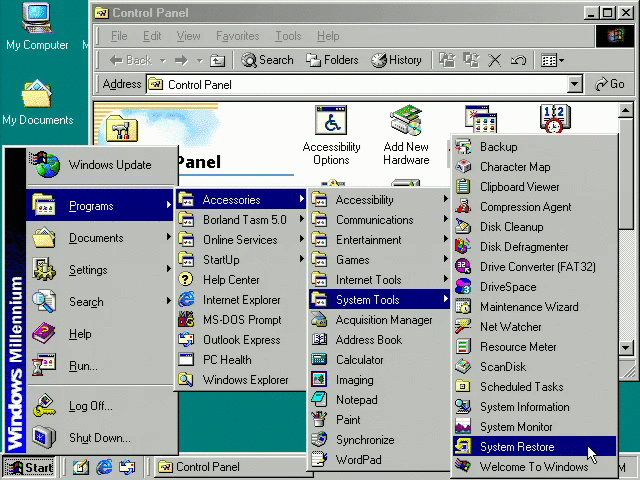Run ScanDisk icon

(463, 367)
